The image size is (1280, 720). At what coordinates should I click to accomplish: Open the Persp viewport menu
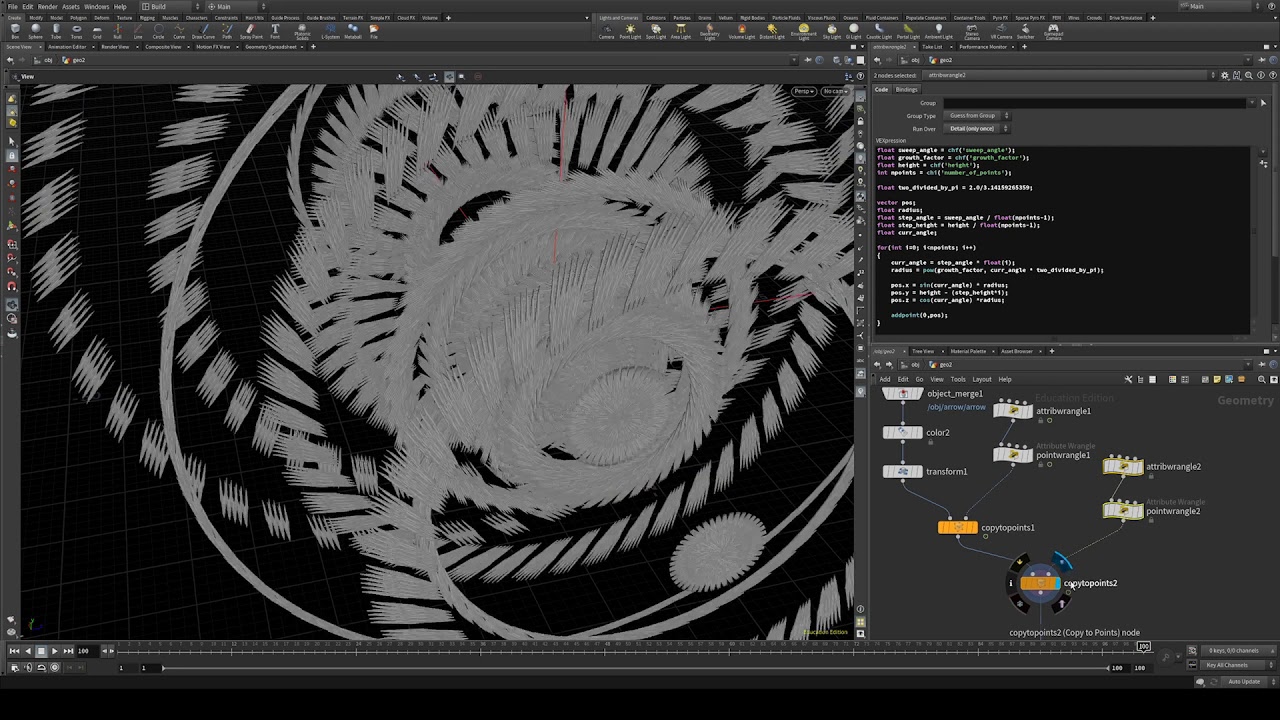805,91
